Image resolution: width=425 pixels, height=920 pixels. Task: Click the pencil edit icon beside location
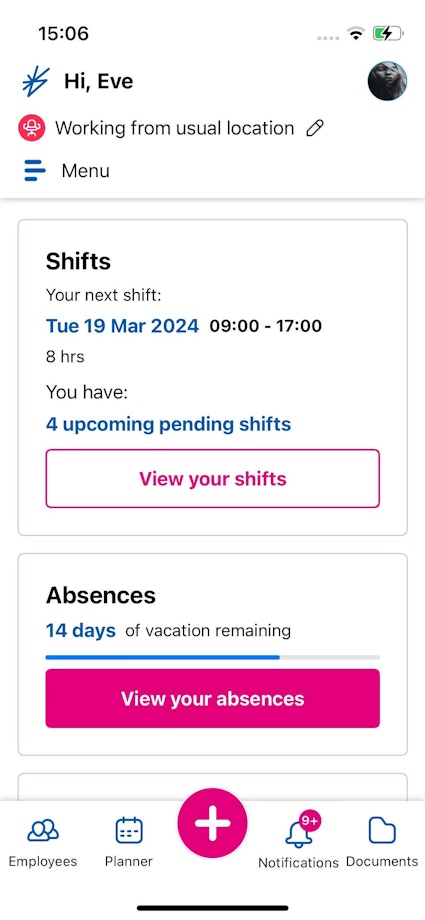[x=315, y=128]
